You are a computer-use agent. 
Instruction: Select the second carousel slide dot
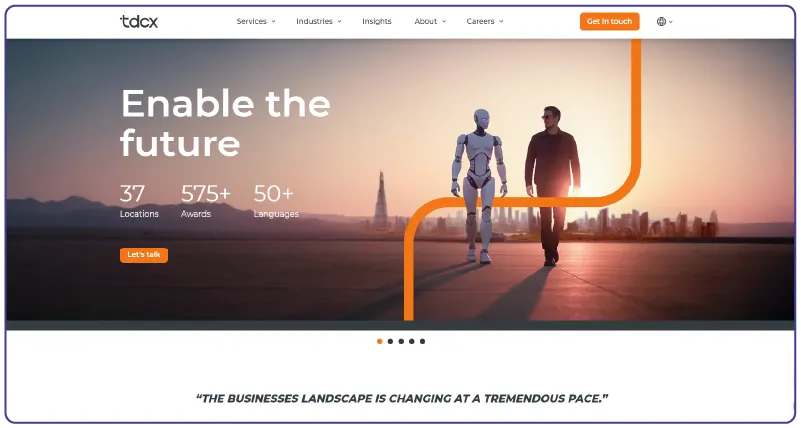coord(390,341)
